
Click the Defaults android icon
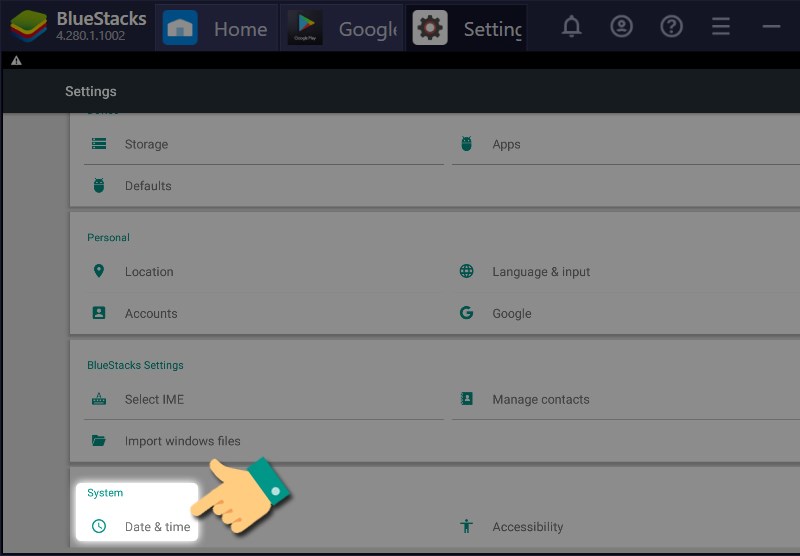(x=99, y=186)
